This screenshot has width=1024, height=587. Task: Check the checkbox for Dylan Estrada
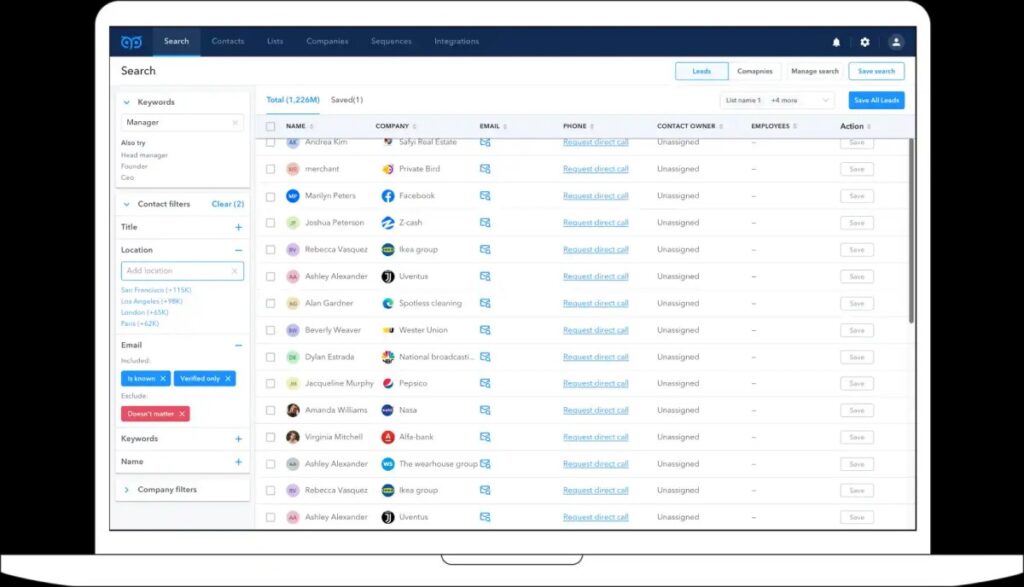pyautogui.click(x=268, y=356)
